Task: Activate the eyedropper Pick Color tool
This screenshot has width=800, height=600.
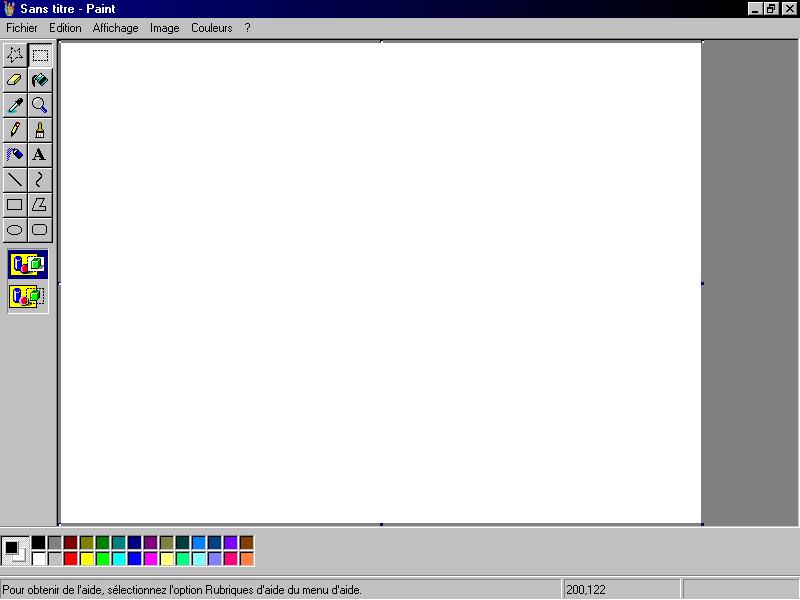Action: pos(15,105)
